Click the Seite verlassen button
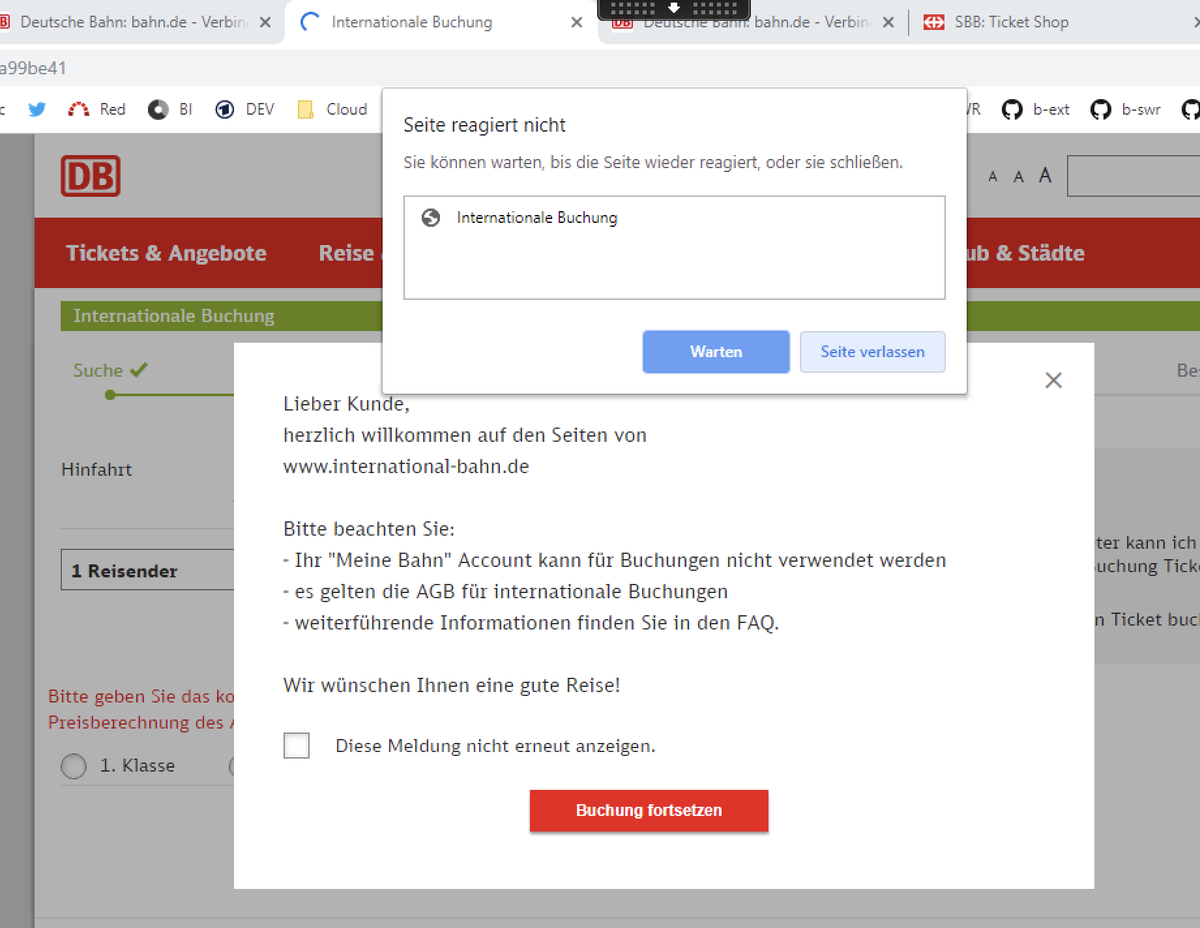Screen dimensions: 1200x928 point(872,352)
